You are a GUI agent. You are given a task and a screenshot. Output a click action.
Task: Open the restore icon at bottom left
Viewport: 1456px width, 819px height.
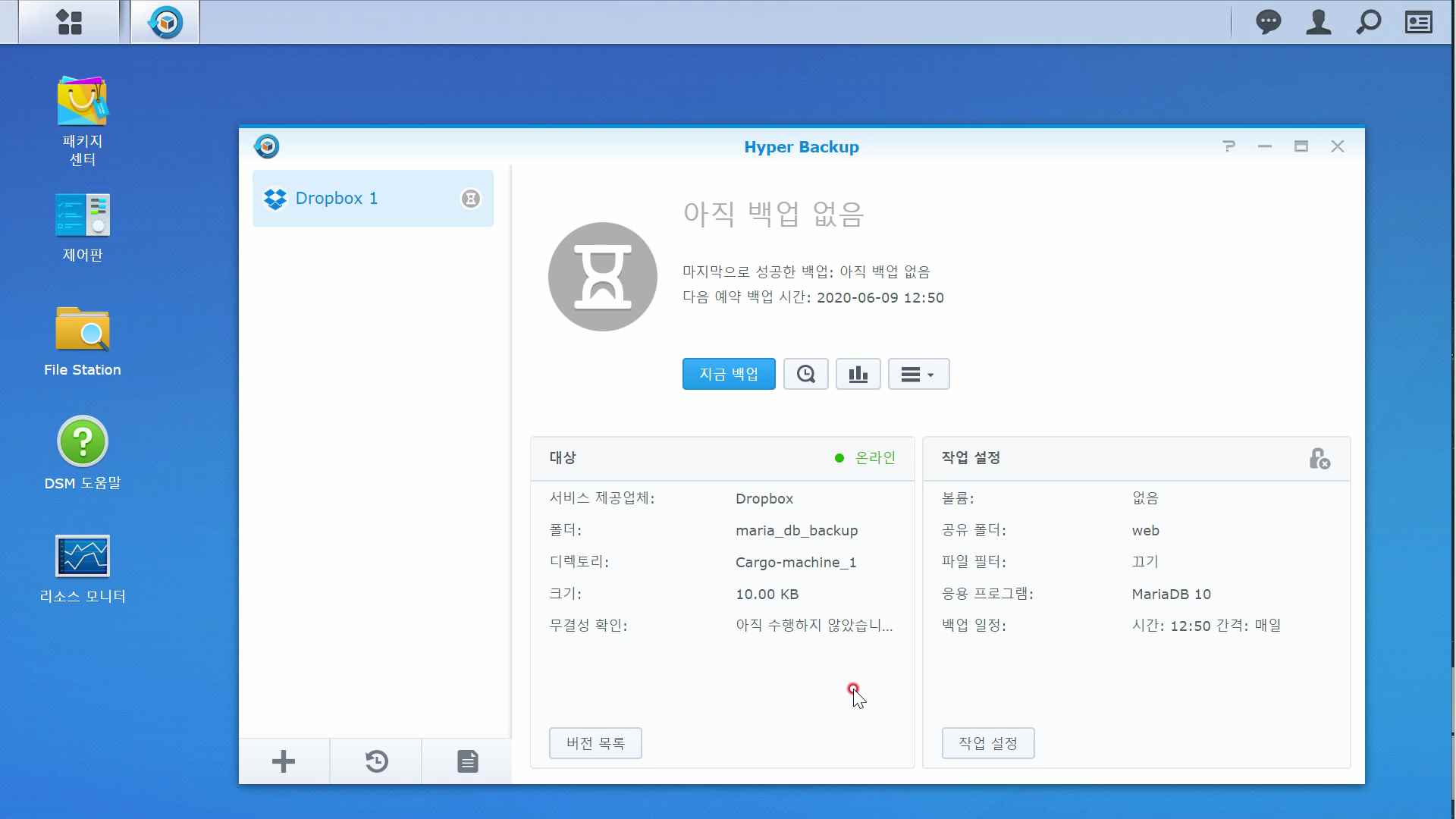376,761
